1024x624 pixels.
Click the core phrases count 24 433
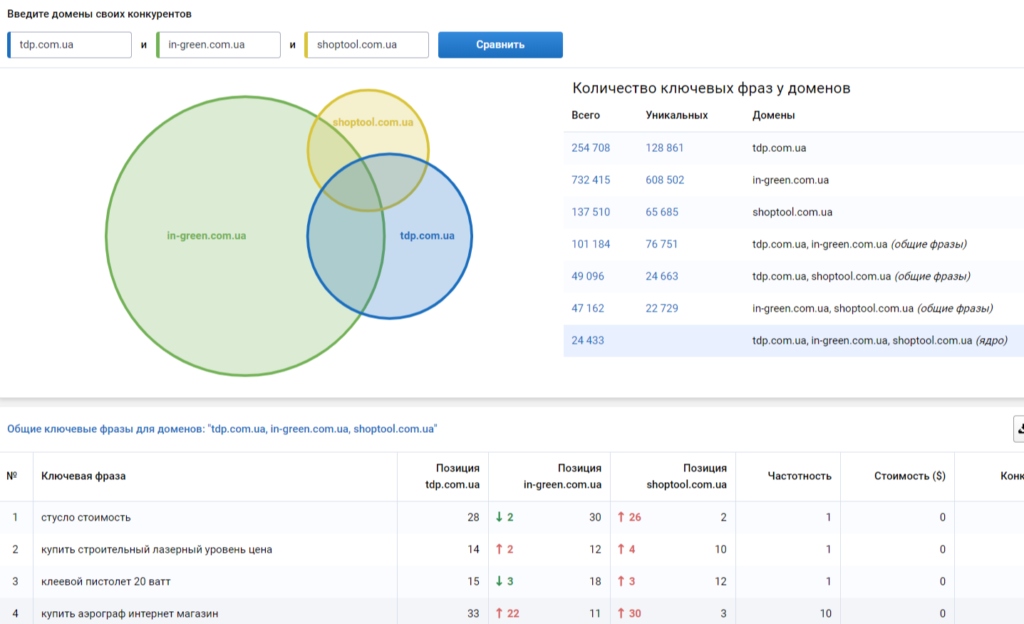[590, 341]
